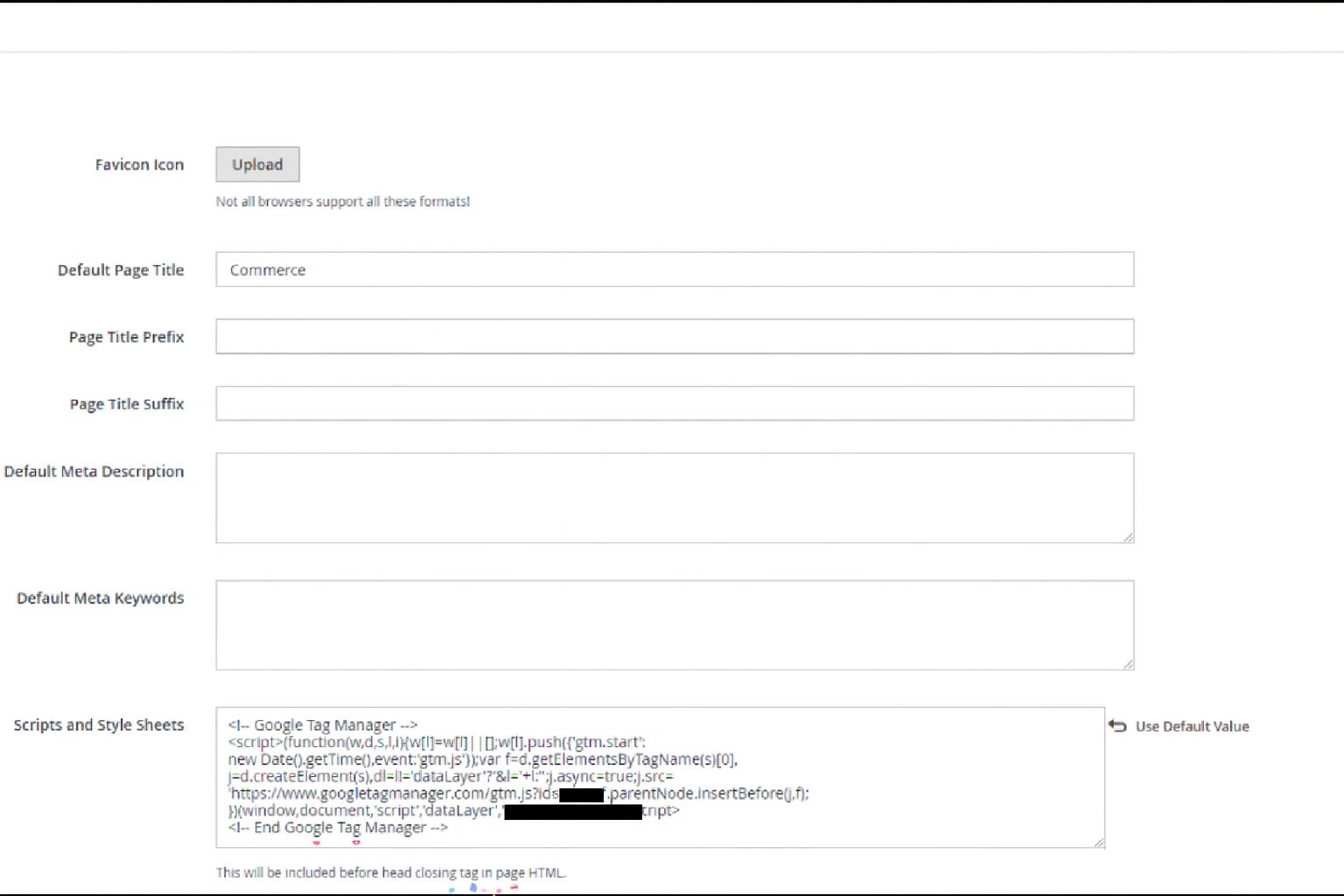Viewport: 1344px width, 896px height.
Task: Click the Favicon Icon label
Action: 140,164
